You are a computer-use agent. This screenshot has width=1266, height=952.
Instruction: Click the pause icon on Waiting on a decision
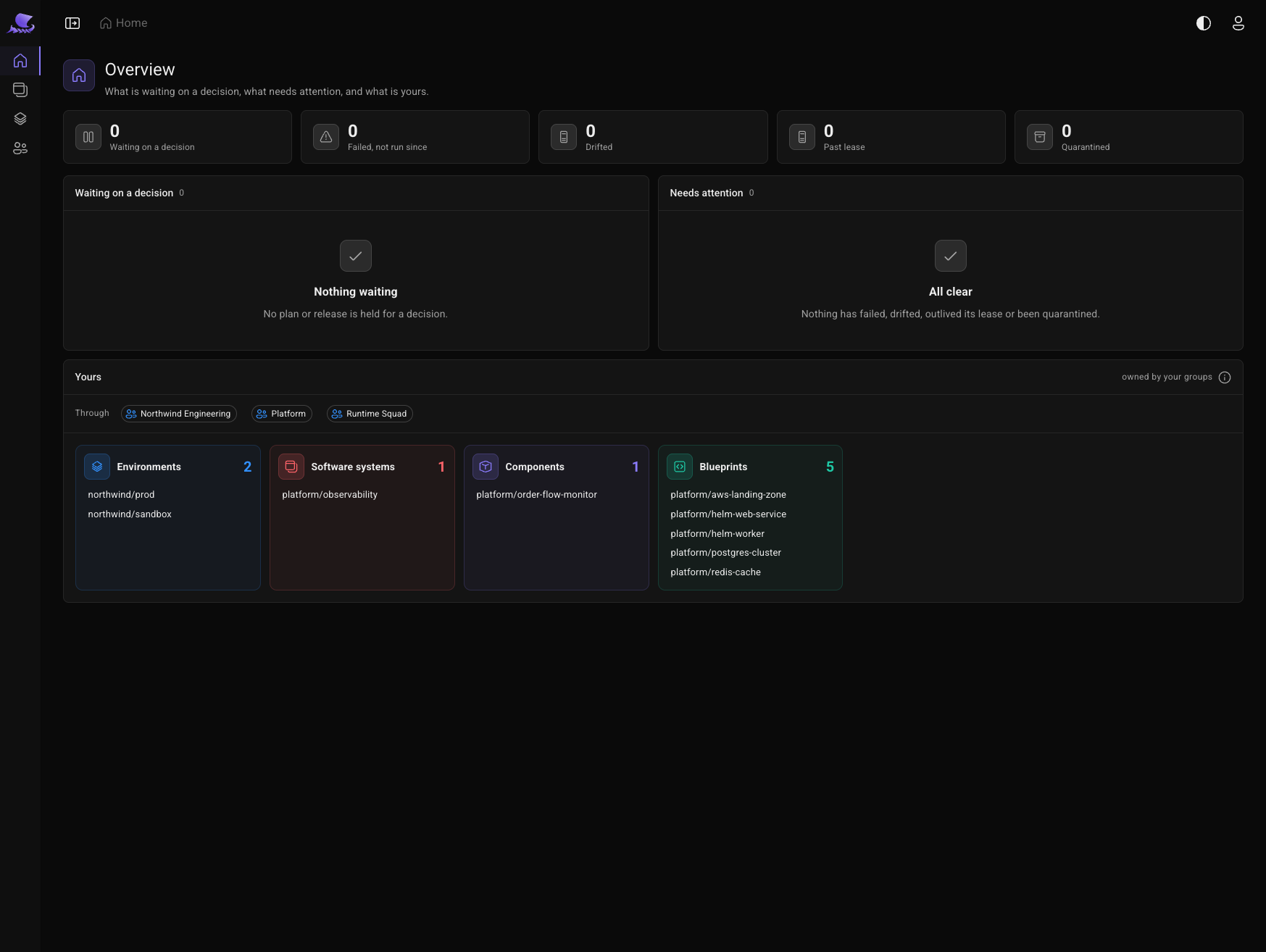tap(88, 137)
